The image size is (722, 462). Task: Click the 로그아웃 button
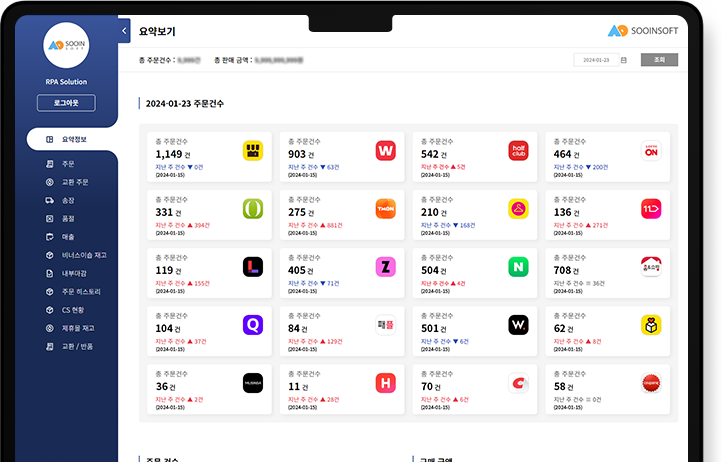coord(66,103)
